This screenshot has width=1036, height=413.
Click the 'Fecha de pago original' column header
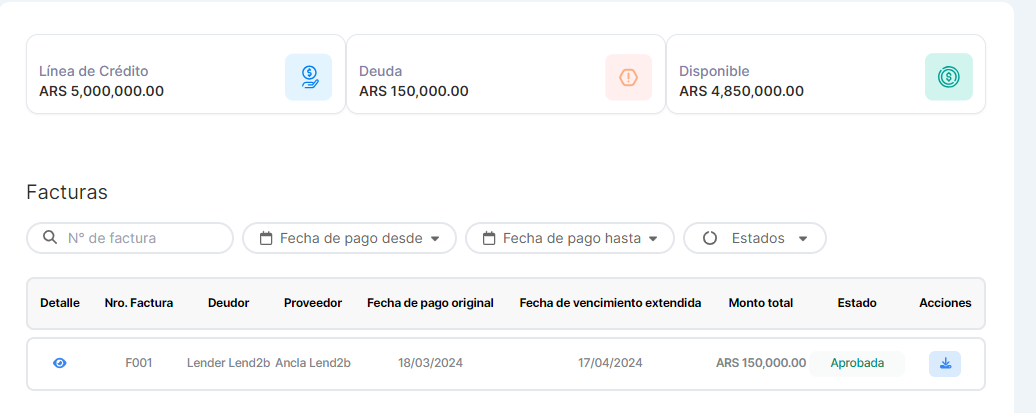pyautogui.click(x=430, y=303)
